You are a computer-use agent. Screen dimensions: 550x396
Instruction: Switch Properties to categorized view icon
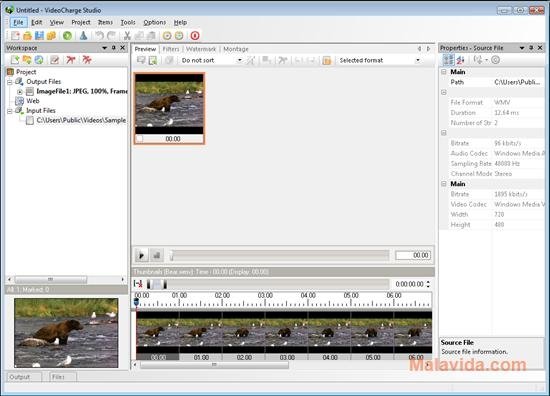click(448, 60)
